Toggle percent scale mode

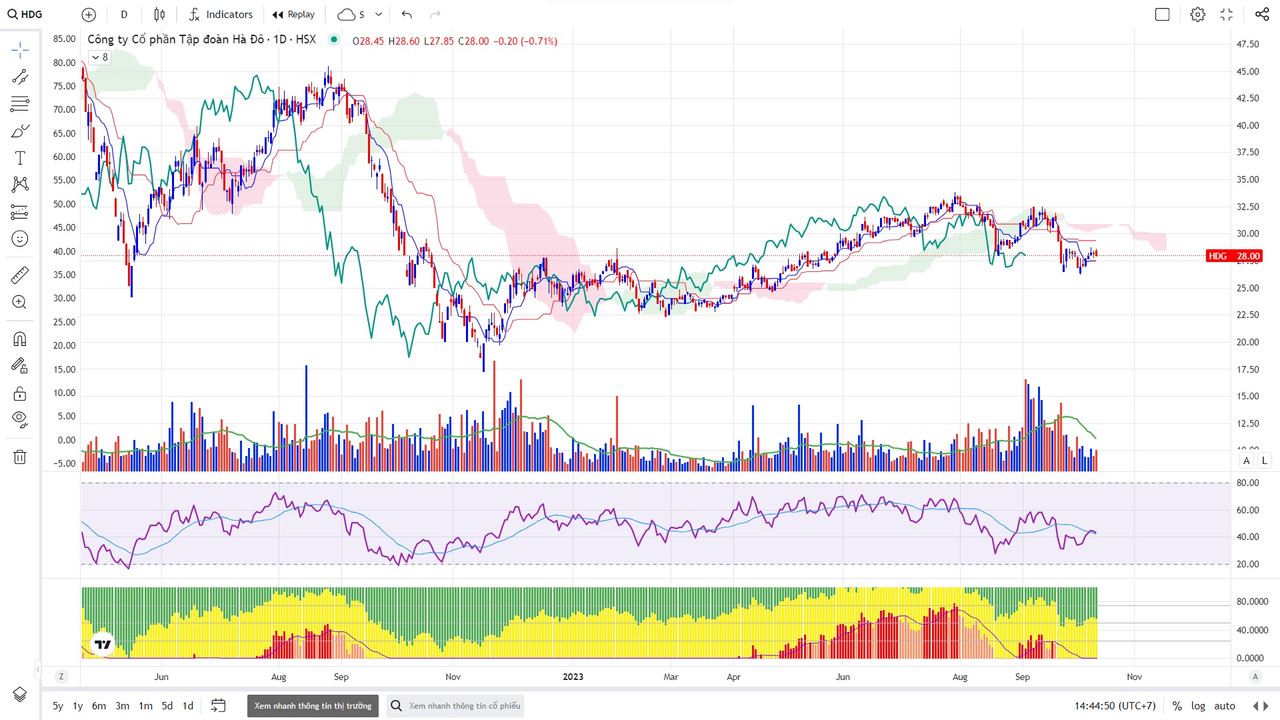pyautogui.click(x=1177, y=706)
